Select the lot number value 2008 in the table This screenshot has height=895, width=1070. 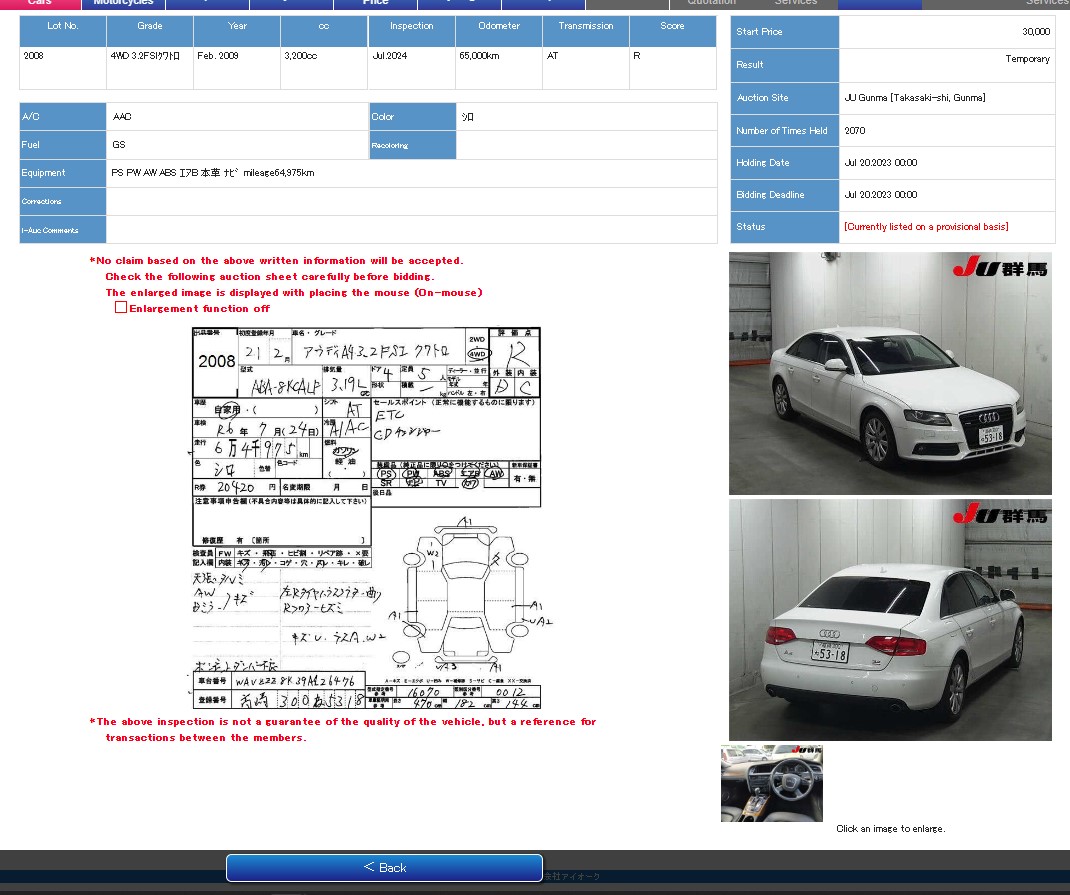(x=33, y=56)
